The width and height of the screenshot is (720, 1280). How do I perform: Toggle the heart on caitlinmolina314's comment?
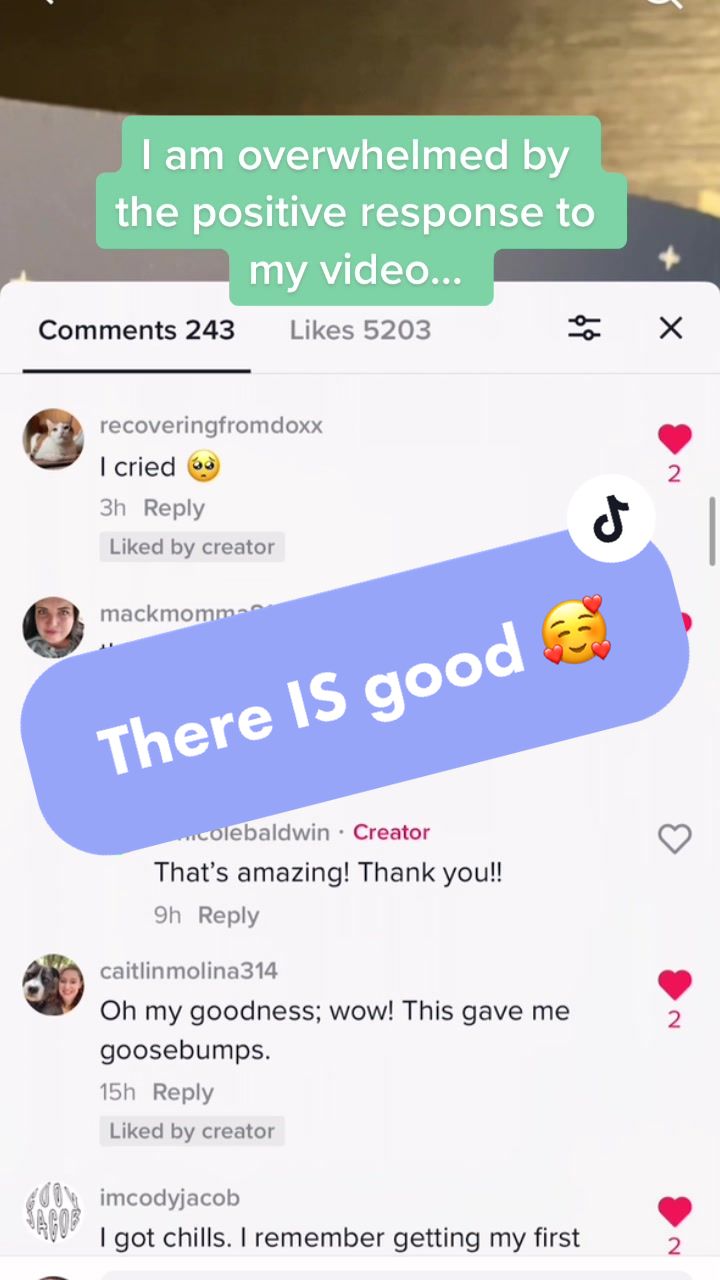pyautogui.click(x=675, y=985)
